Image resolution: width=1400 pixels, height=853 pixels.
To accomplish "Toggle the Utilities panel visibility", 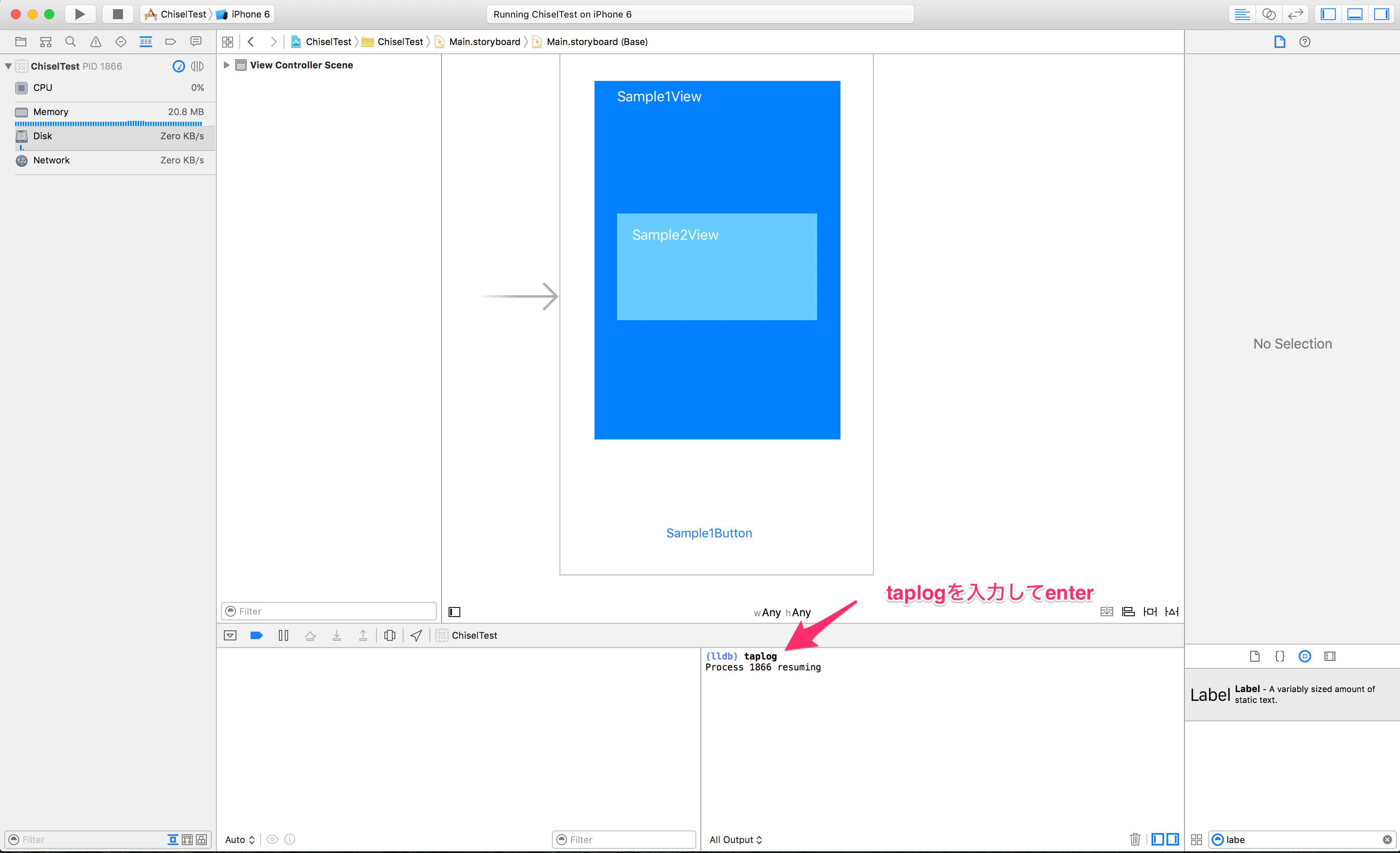I will tap(1382, 14).
